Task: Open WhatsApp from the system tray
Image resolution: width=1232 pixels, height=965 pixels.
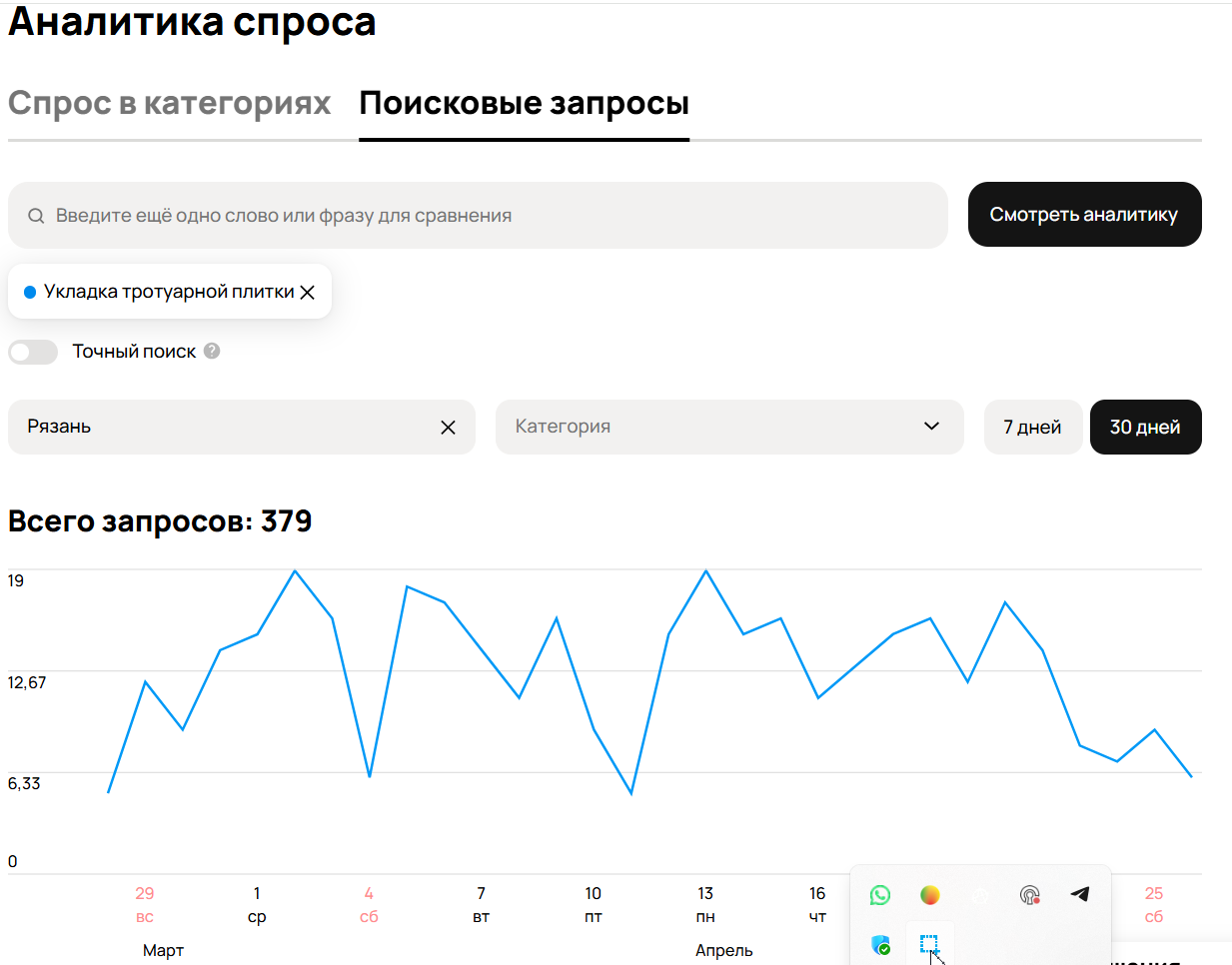Action: [880, 895]
